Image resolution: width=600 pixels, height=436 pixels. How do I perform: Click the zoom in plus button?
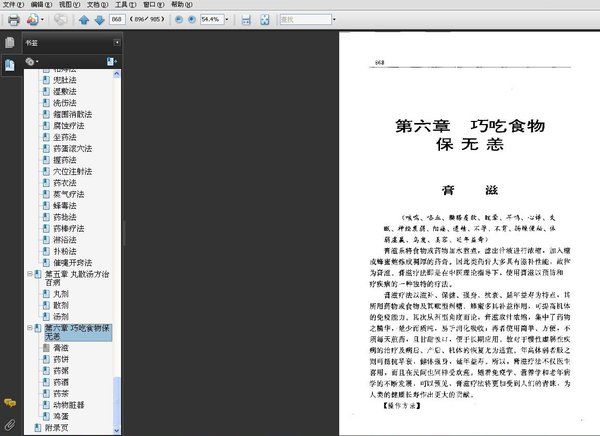click(192, 20)
